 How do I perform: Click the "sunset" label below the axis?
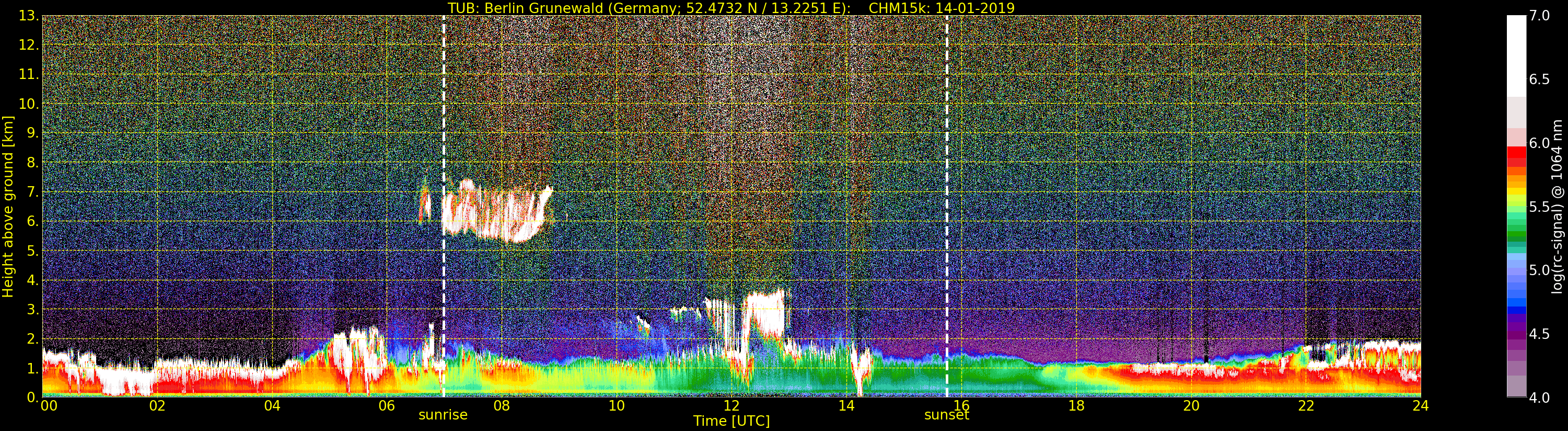946,415
